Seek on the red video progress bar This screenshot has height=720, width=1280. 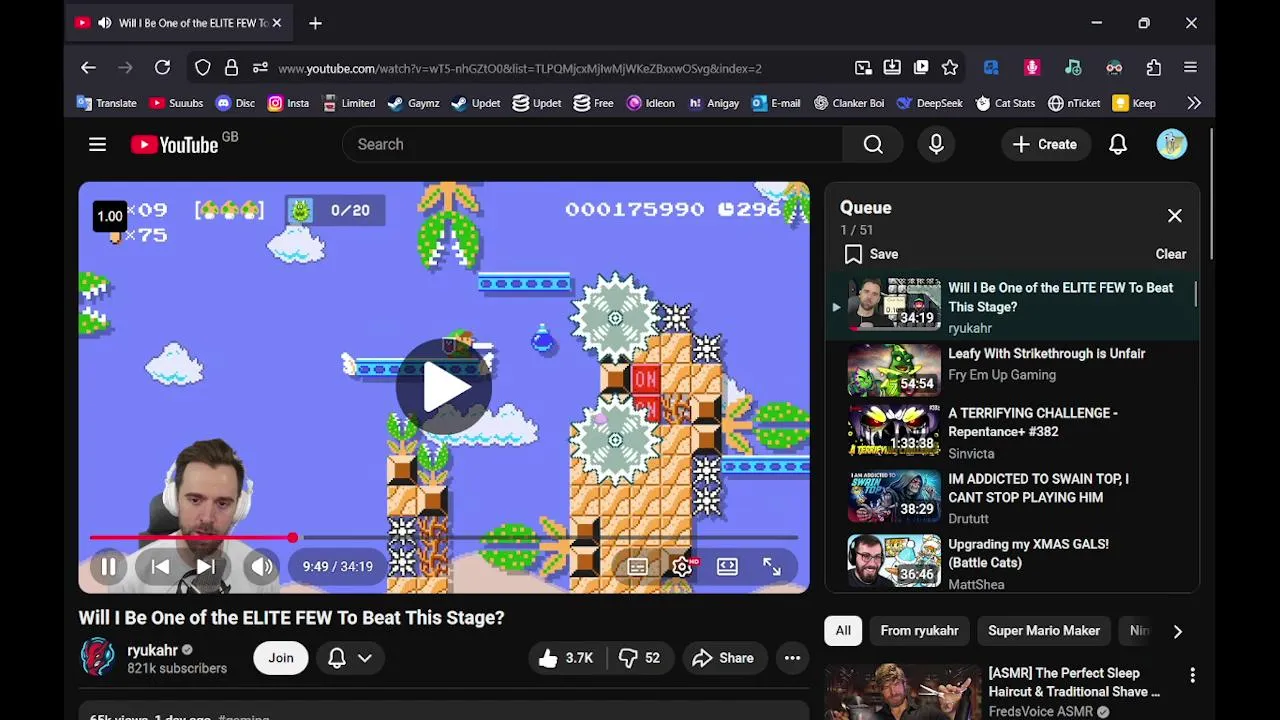(x=444, y=538)
